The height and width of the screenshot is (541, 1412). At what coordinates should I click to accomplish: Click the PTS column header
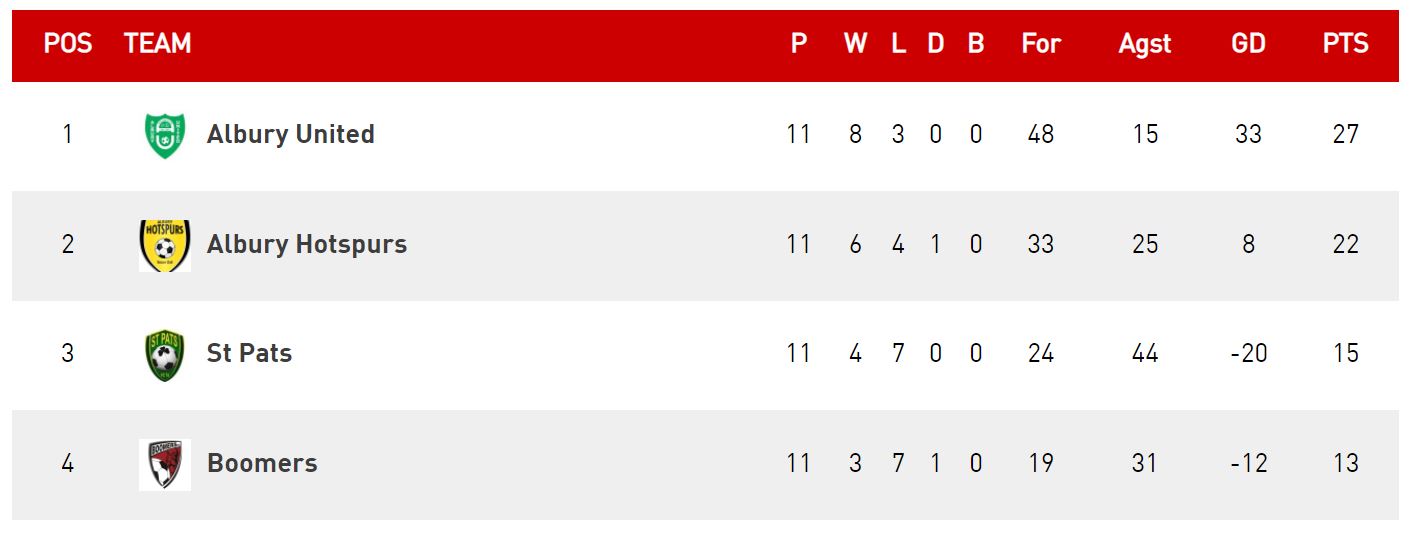(1346, 44)
